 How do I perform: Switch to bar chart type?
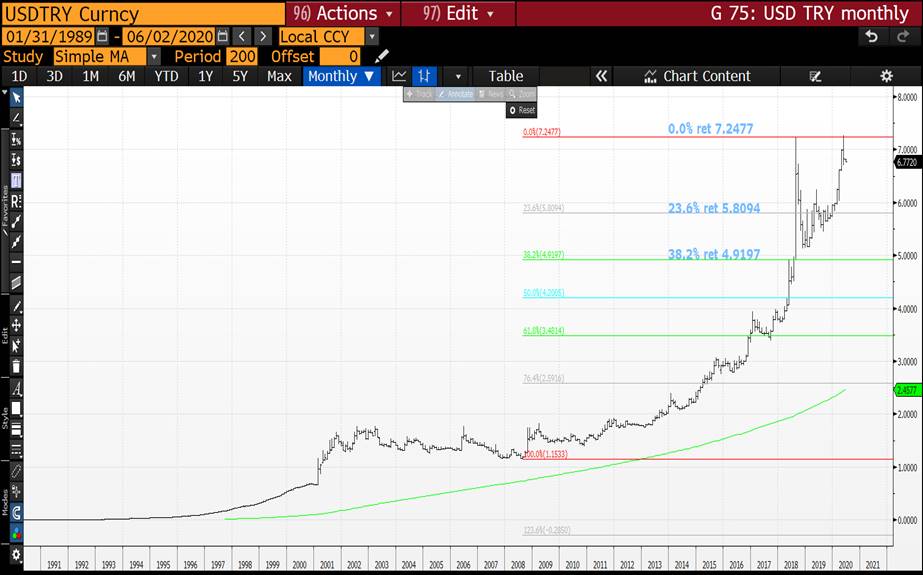424,76
